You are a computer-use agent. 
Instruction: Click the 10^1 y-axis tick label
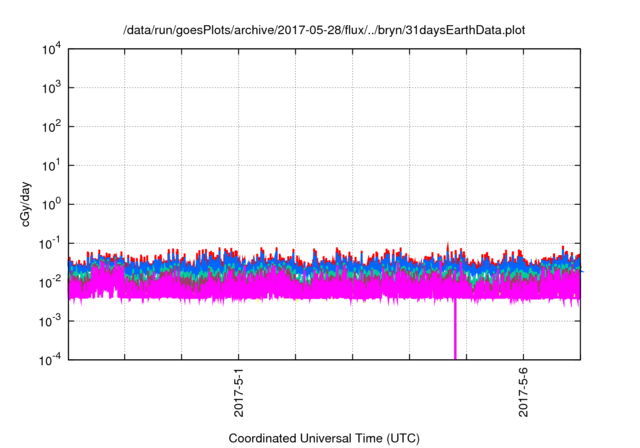(51, 165)
